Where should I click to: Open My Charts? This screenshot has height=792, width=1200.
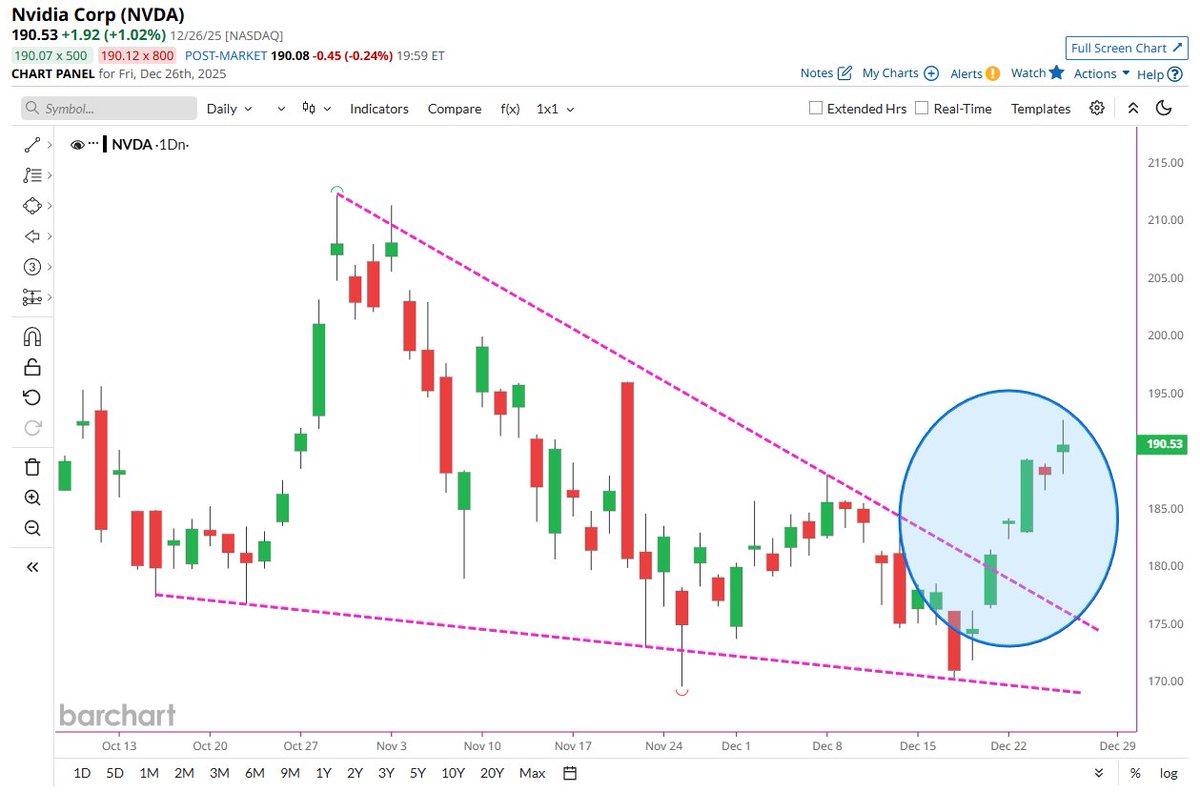(900, 73)
